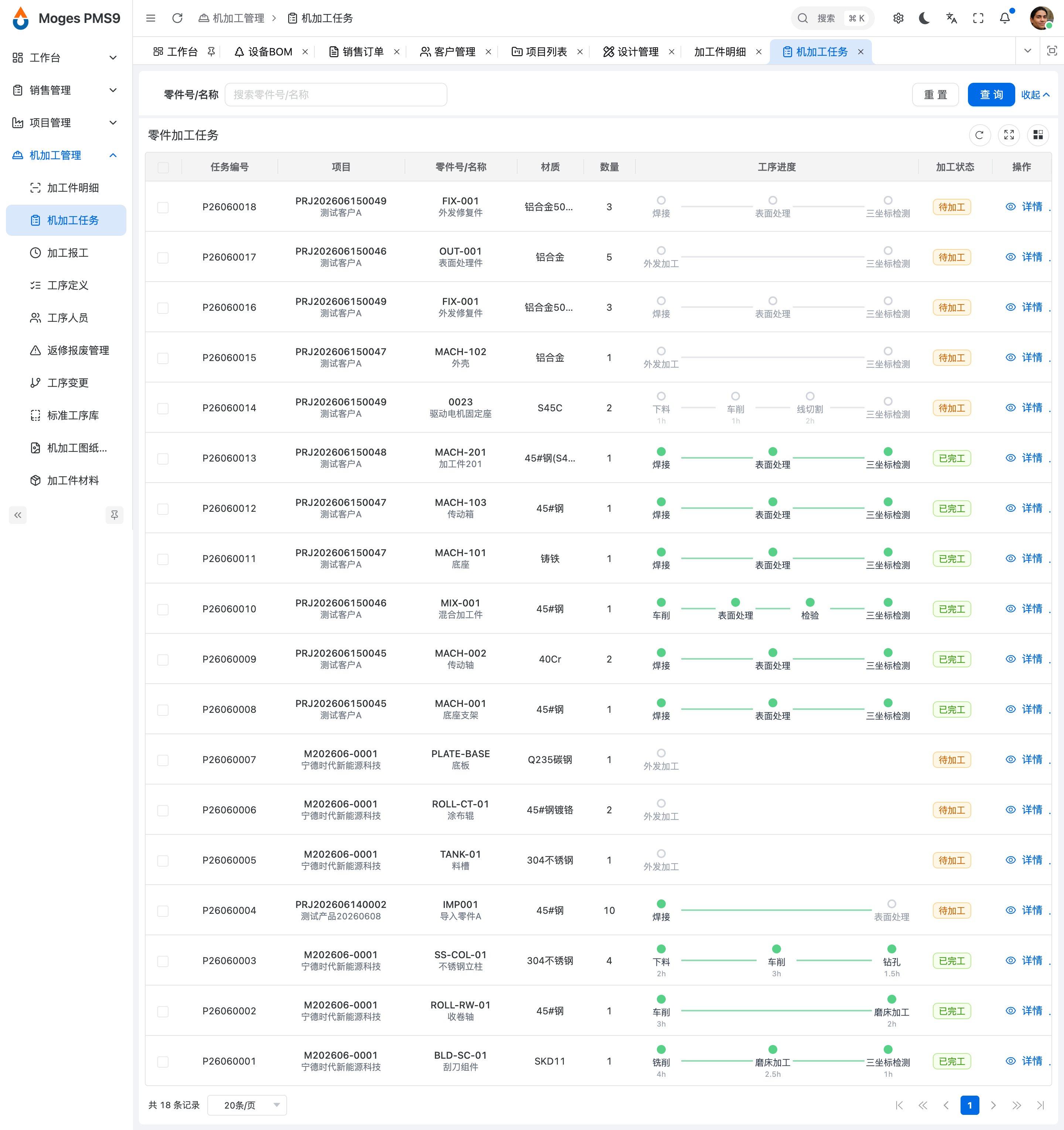This screenshot has height=1130, width=1064.
Task: Collapse the 机加工管理 sidebar menu
Action: tap(66, 154)
